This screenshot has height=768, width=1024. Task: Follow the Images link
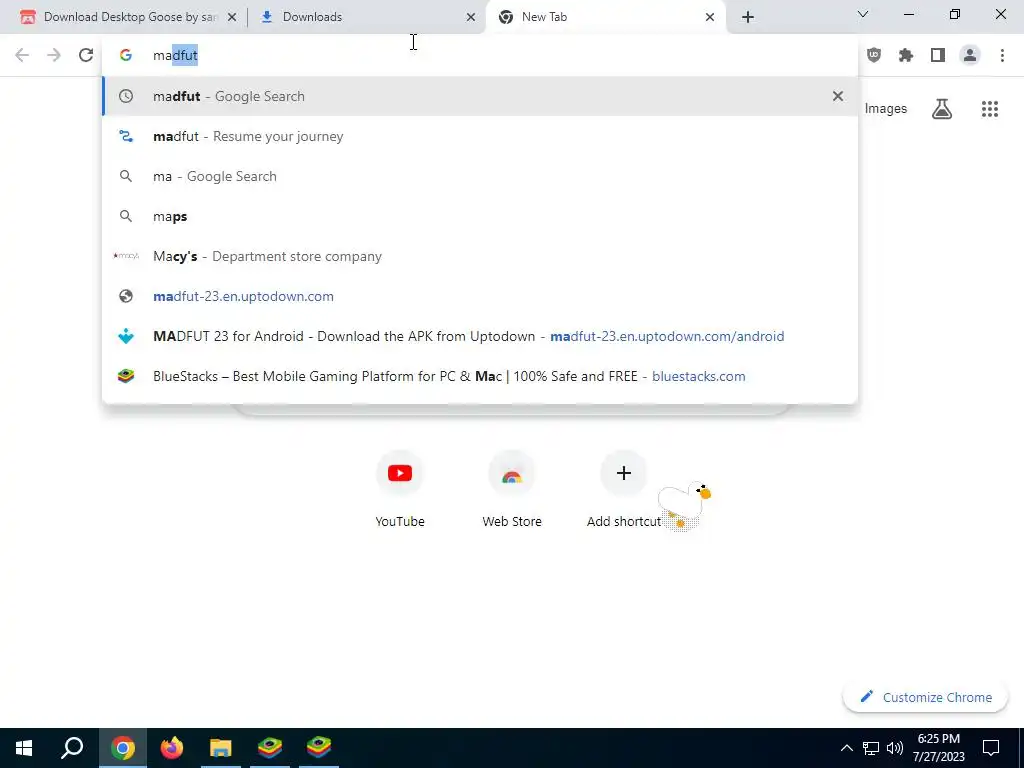(x=886, y=108)
